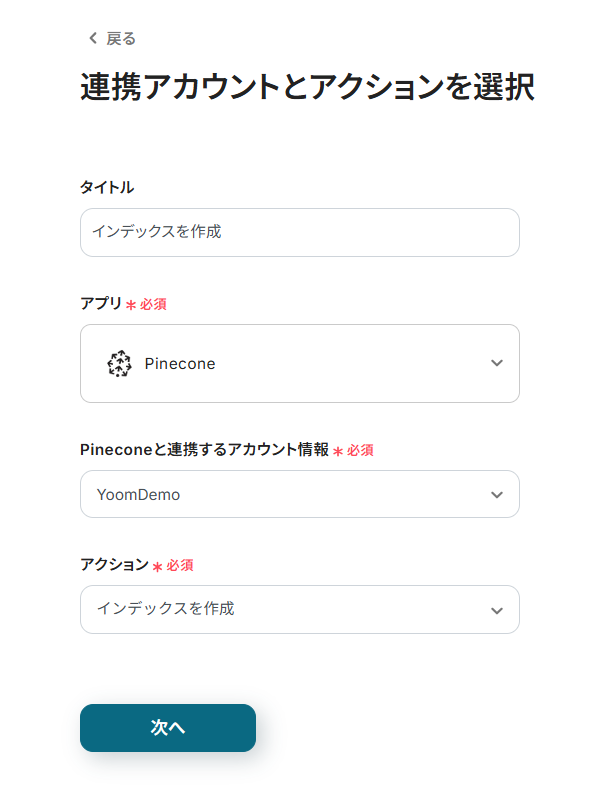Click the YoomDemo account name text
Image resolution: width=605 pixels, height=792 pixels.
pyautogui.click(x=138, y=494)
